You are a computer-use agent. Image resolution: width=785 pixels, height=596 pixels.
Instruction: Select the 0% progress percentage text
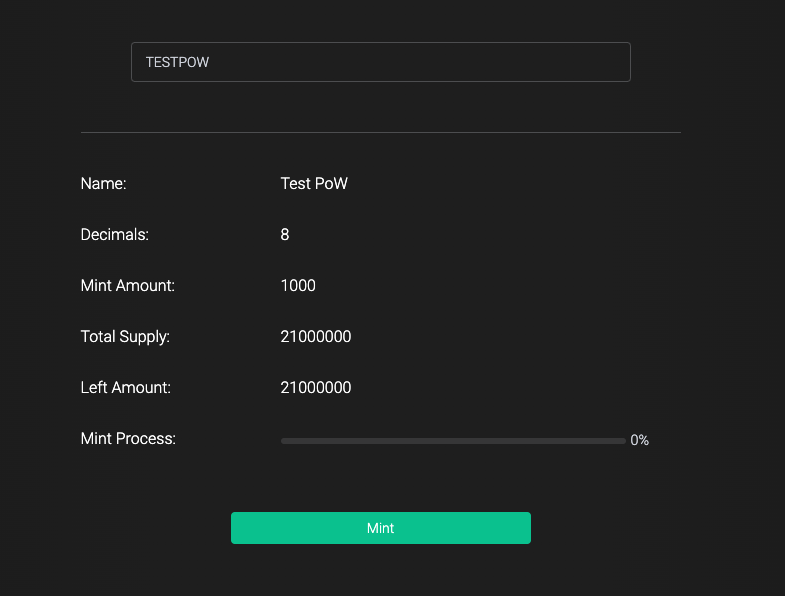point(640,440)
